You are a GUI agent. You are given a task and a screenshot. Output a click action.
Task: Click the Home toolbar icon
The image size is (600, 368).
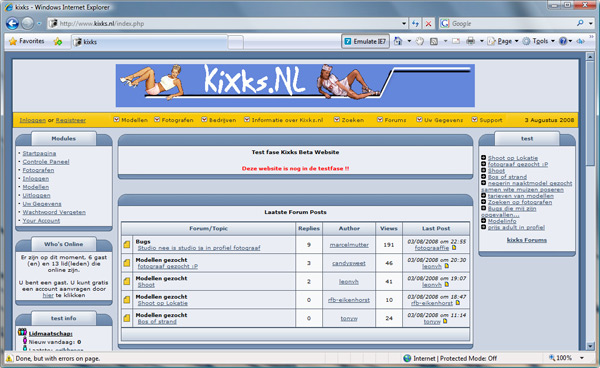[x=398, y=41]
